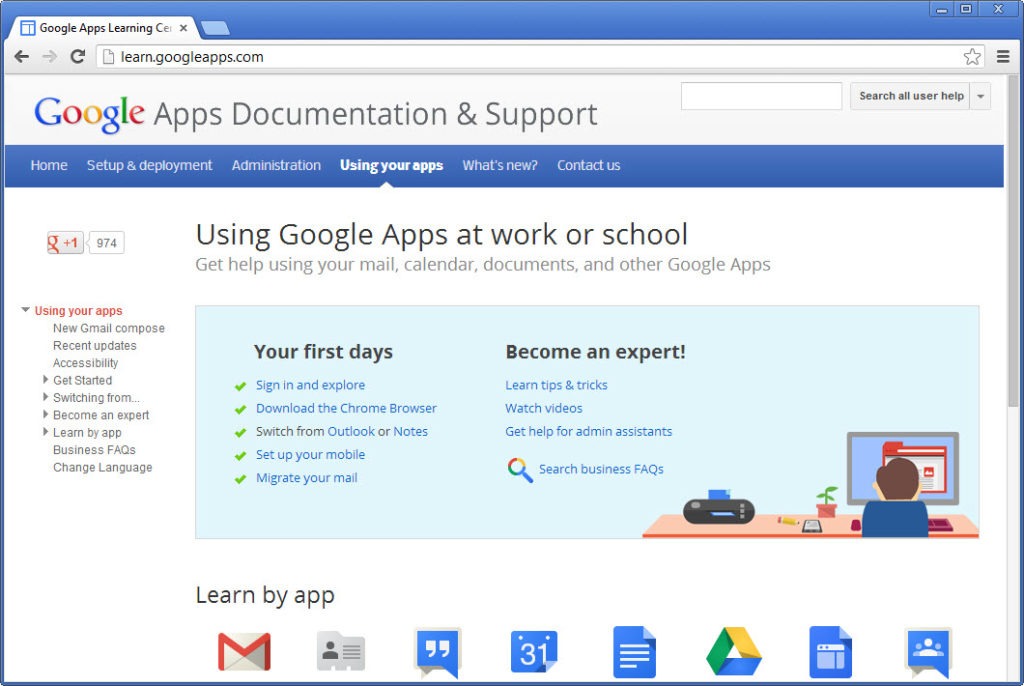Viewport: 1024px width, 686px height.
Task: Maximize the browser window
Action: [x=966, y=9]
